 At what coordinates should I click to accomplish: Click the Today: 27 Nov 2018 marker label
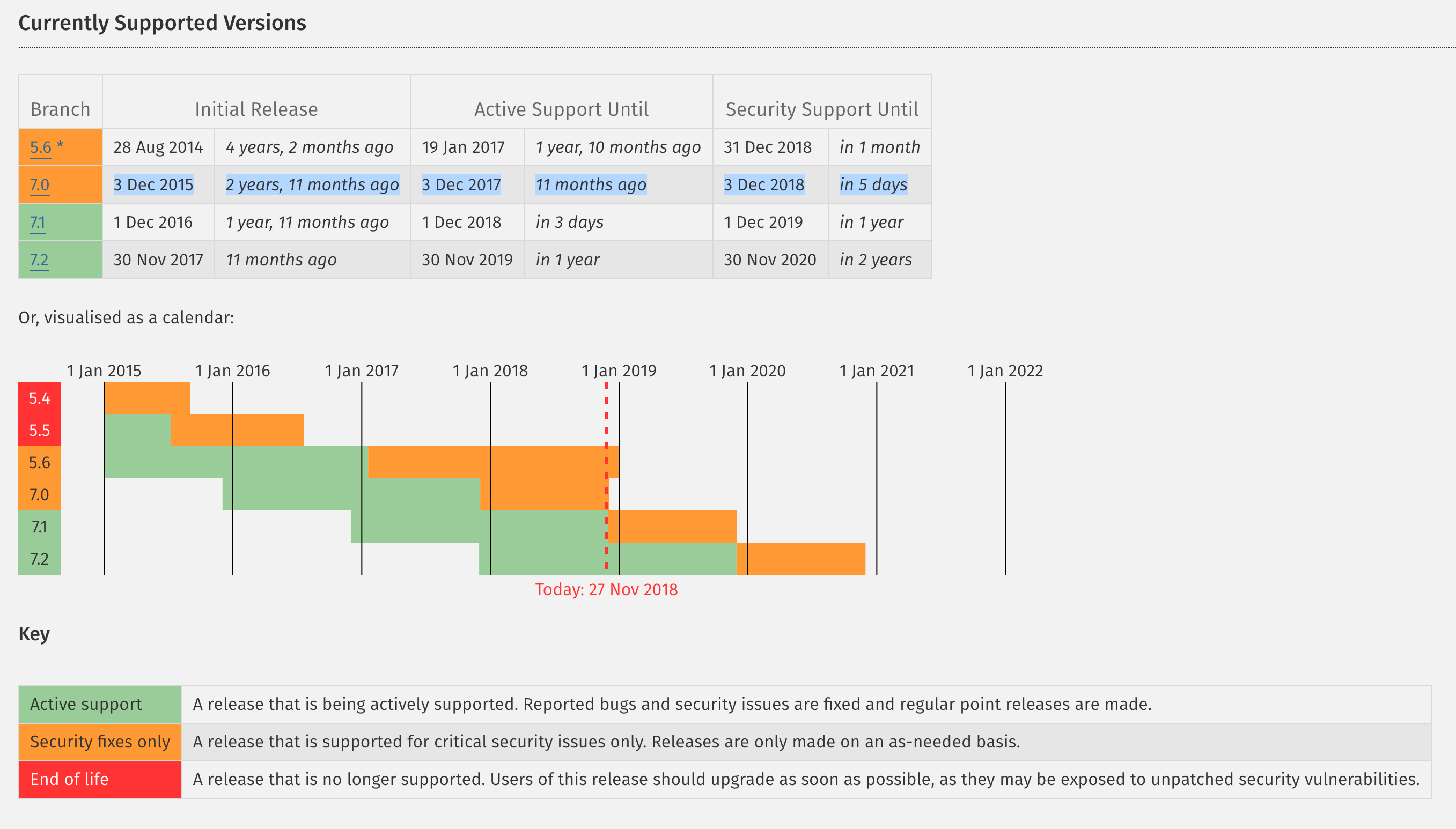pos(606,589)
